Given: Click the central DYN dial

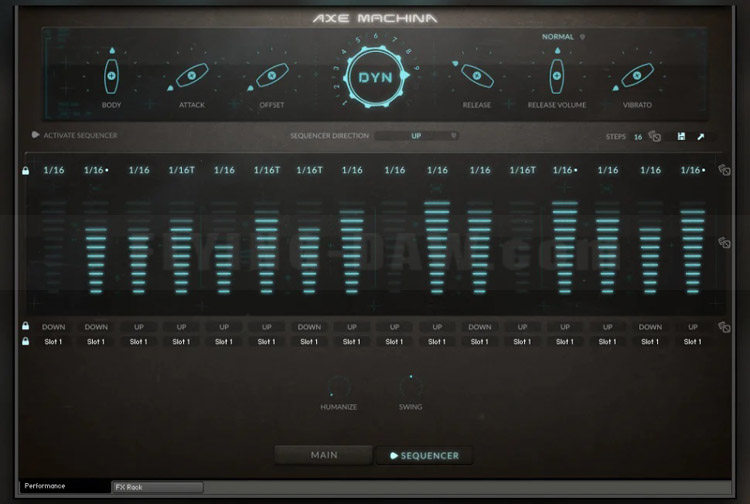Looking at the screenshot, I should tap(375, 77).
